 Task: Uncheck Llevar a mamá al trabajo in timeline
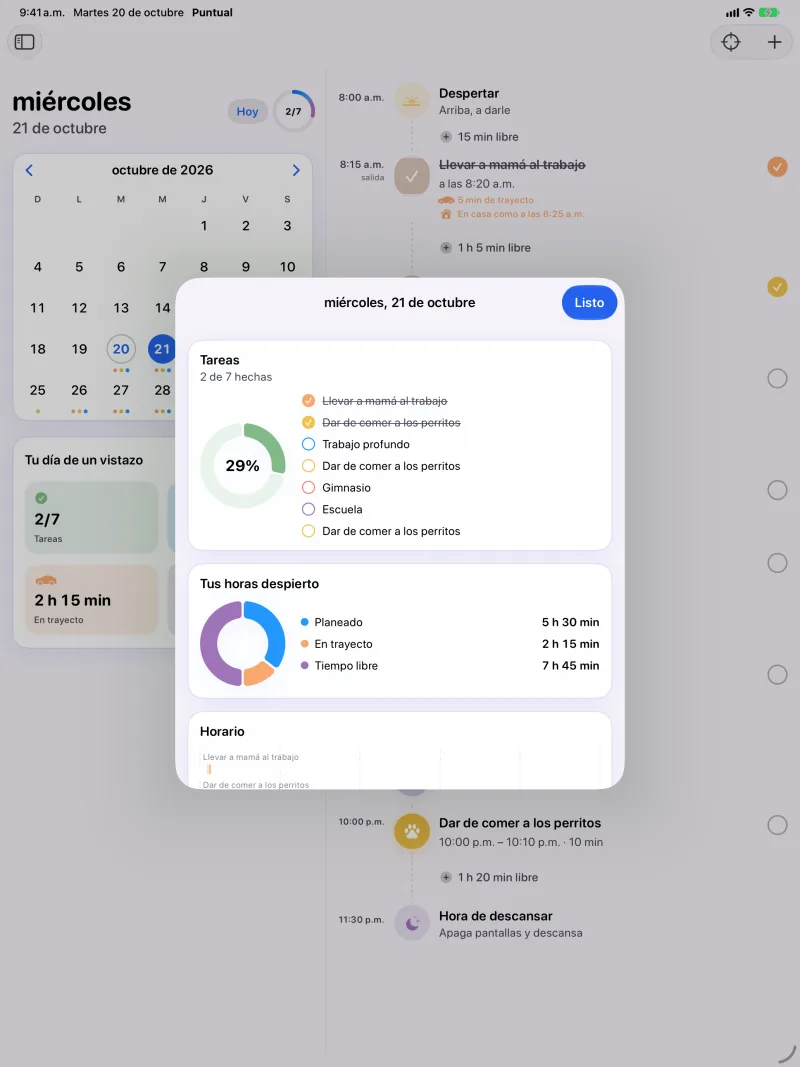tap(777, 167)
